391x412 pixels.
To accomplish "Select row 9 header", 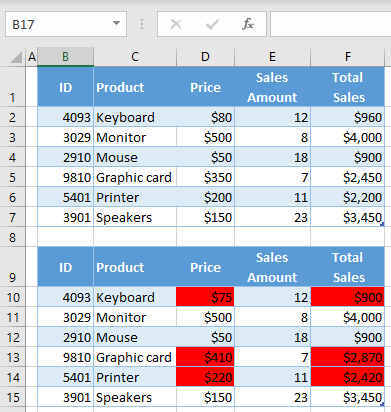I will coord(13,267).
